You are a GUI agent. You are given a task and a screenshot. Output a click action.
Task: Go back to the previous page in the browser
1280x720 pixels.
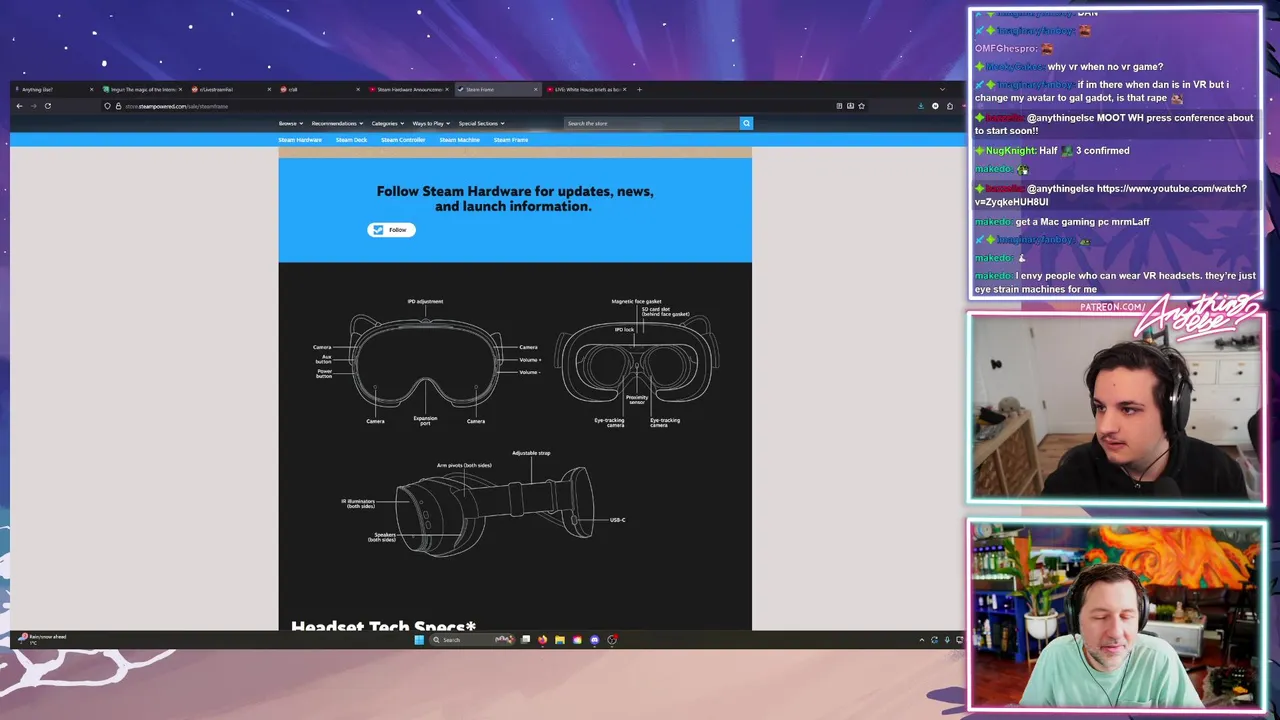(19, 106)
